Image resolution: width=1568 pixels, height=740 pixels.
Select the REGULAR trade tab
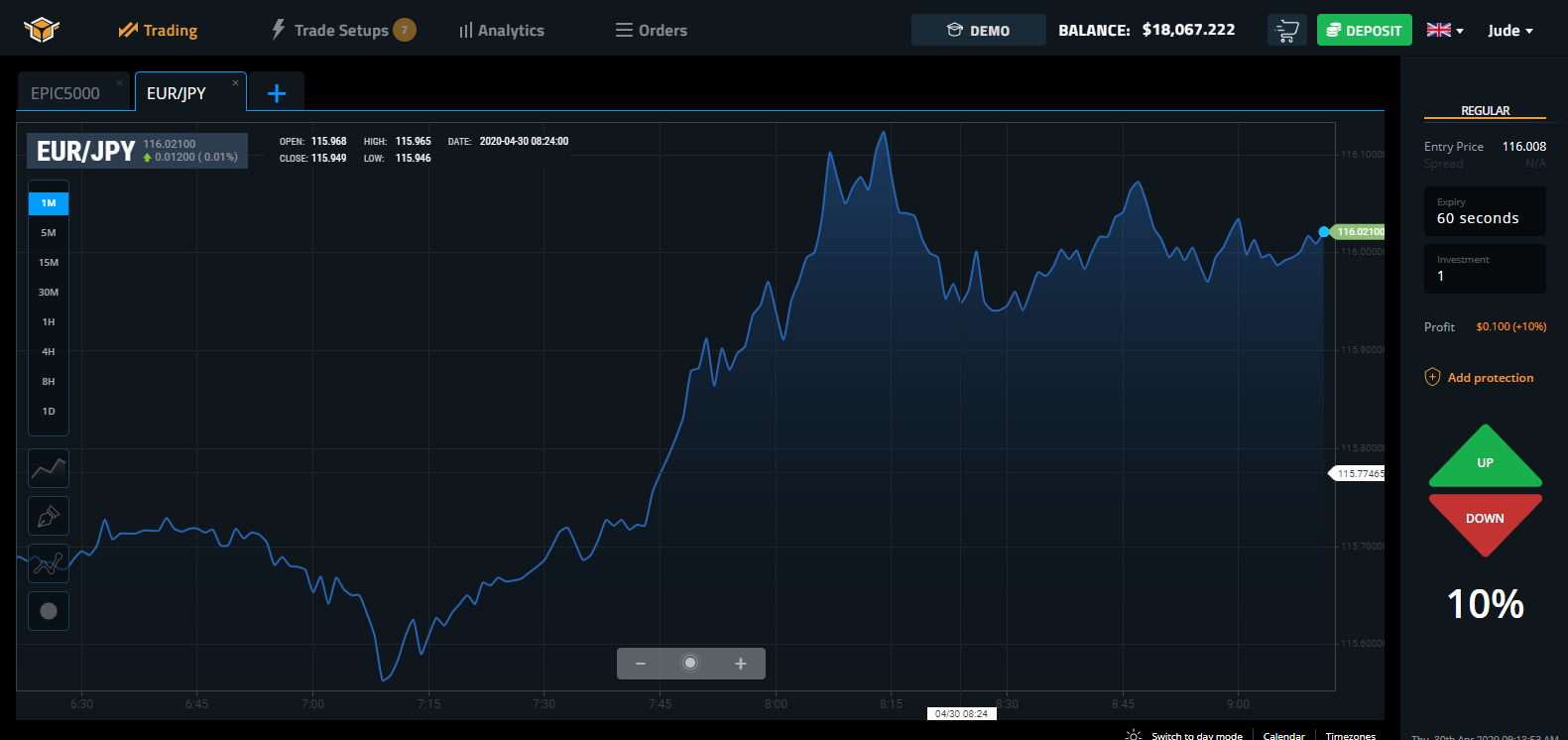[x=1485, y=111]
